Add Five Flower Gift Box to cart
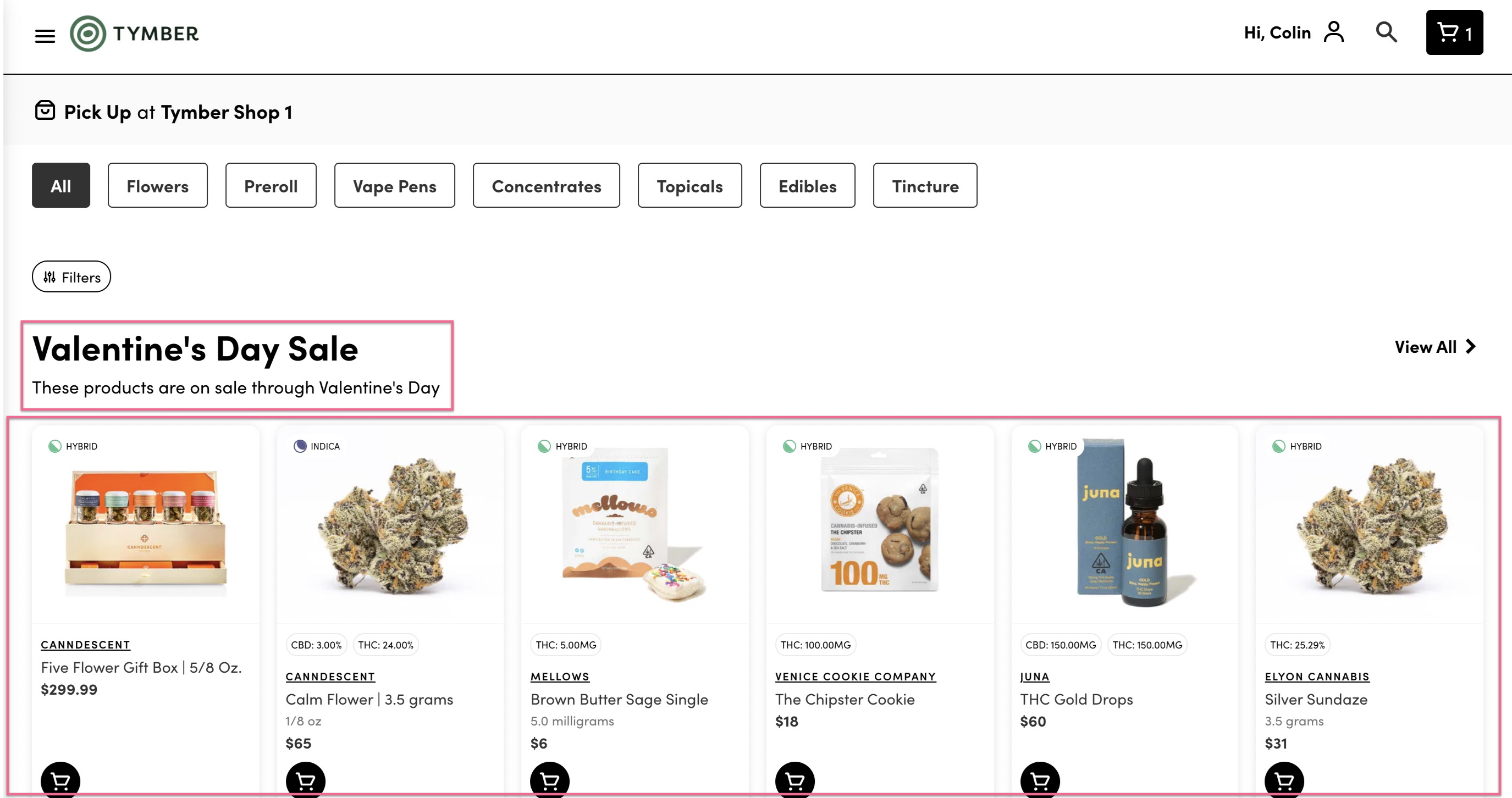Viewport: 1512px width, 798px height. pos(60,780)
